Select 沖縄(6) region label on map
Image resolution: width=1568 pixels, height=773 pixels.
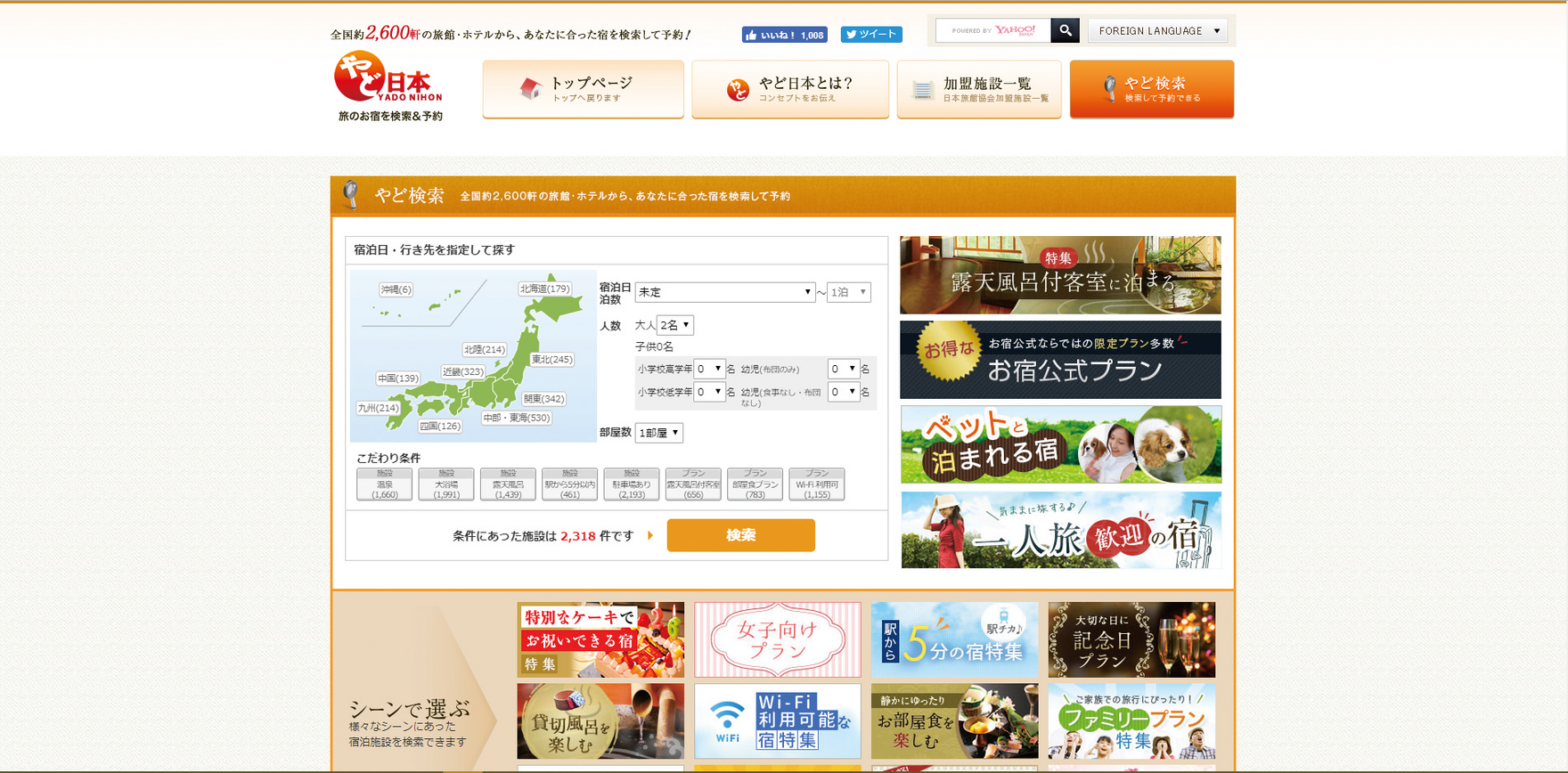(x=396, y=289)
